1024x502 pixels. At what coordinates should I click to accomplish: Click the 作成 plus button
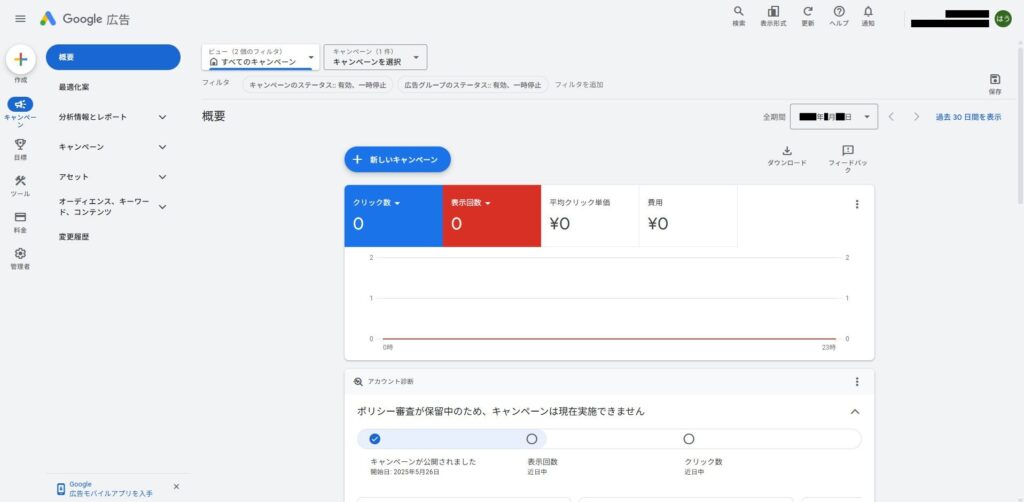coord(20,59)
